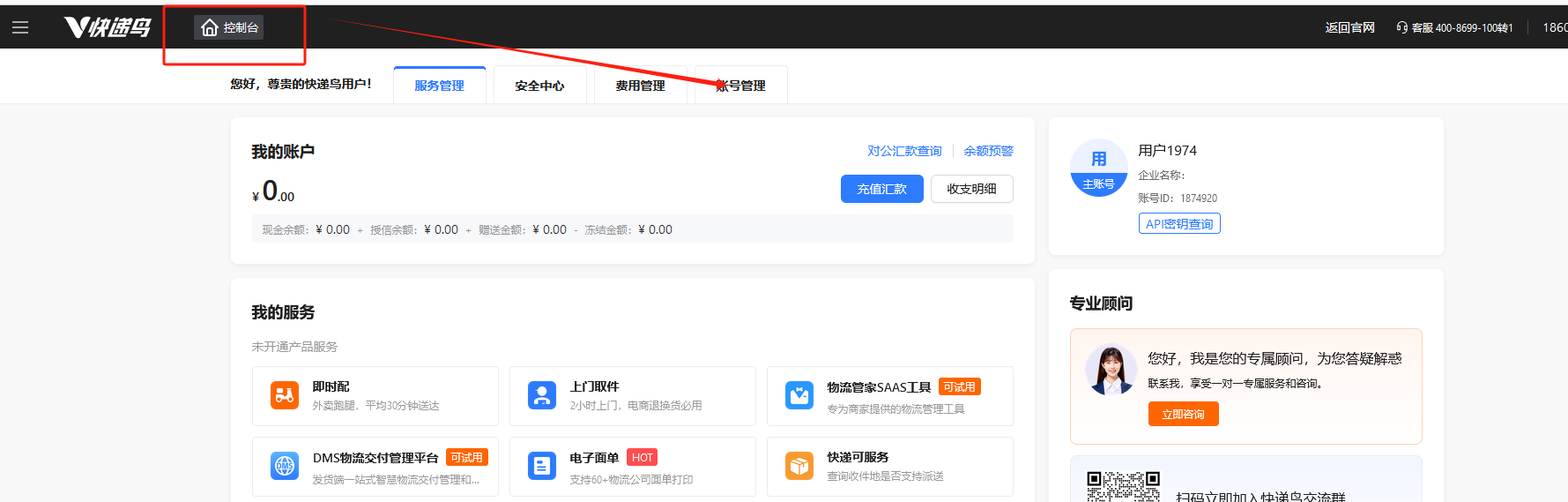This screenshot has height=502, width=1568.
Task: Click the customer service headset icon
Action: [1401, 27]
